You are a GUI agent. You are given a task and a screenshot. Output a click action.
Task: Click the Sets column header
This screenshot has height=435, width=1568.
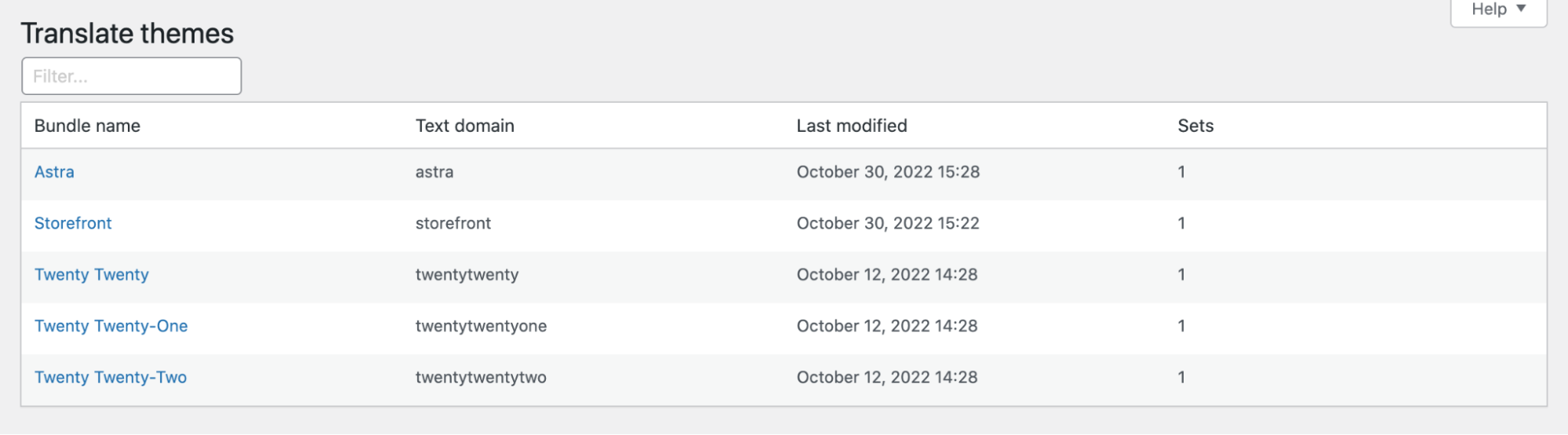coord(1195,126)
